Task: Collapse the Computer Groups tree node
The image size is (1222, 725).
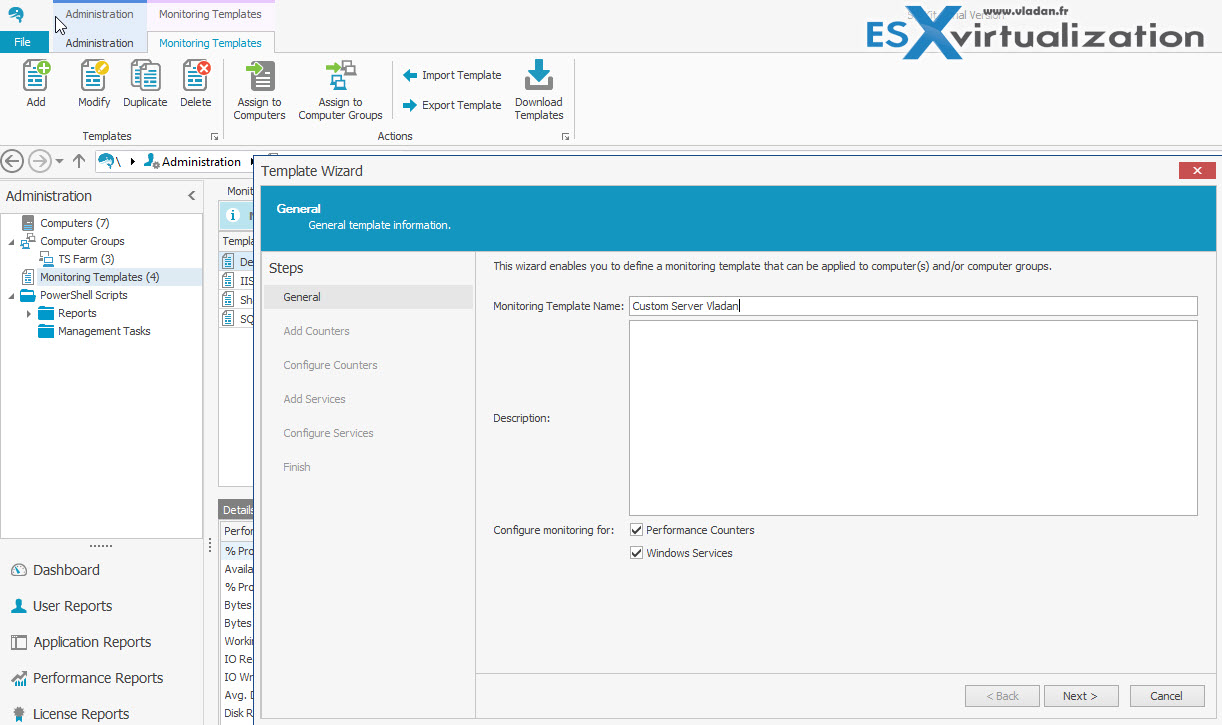Action: coord(11,242)
